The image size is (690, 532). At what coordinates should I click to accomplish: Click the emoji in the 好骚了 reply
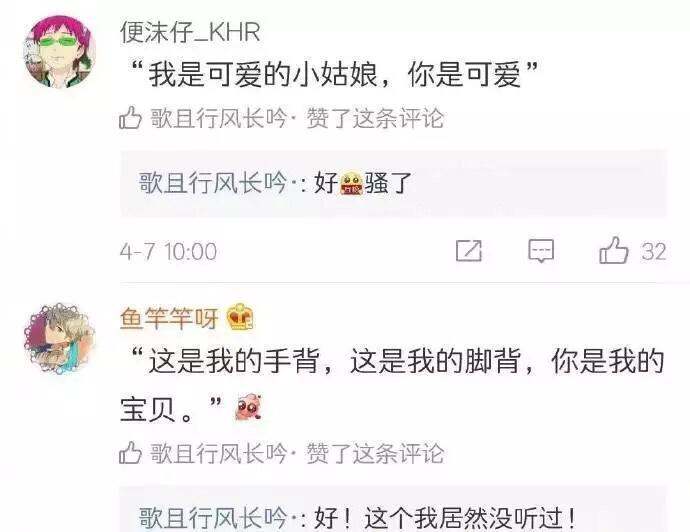[352, 183]
